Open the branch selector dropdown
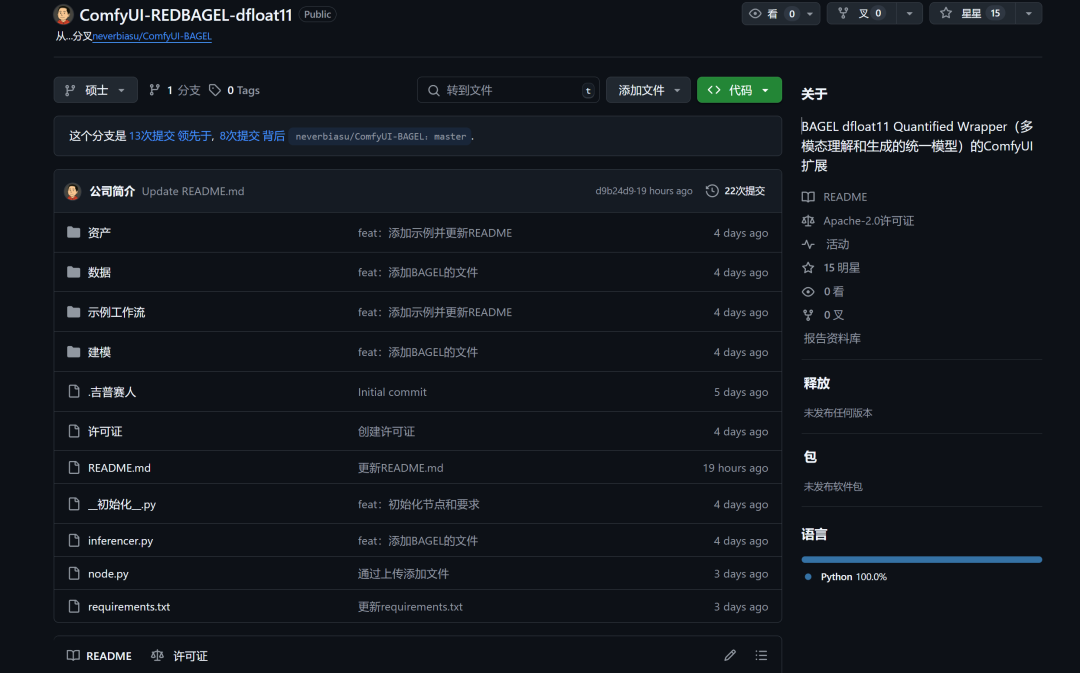This screenshot has height=673, width=1080. pyautogui.click(x=96, y=90)
